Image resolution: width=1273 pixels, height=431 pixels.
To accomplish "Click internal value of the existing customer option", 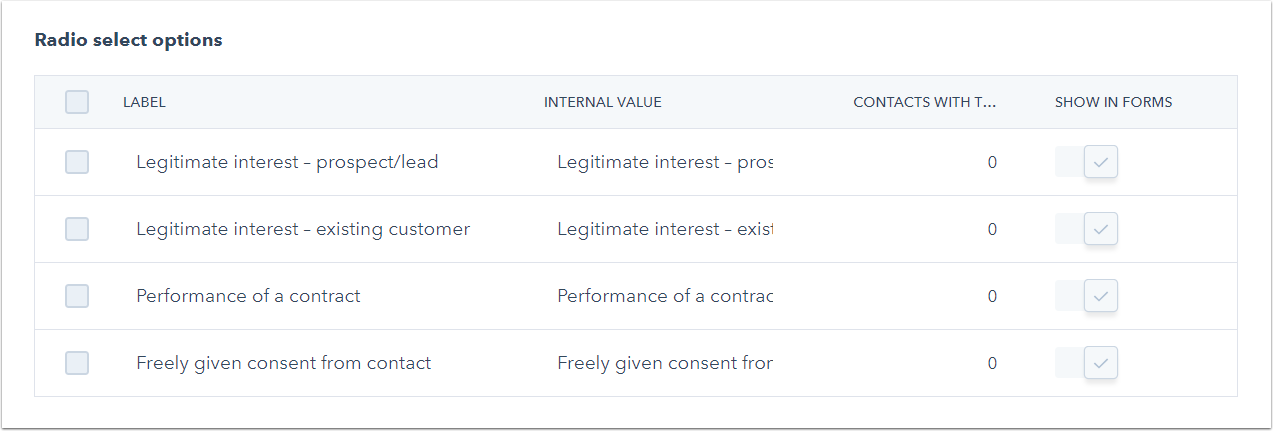I will pyautogui.click(x=665, y=229).
